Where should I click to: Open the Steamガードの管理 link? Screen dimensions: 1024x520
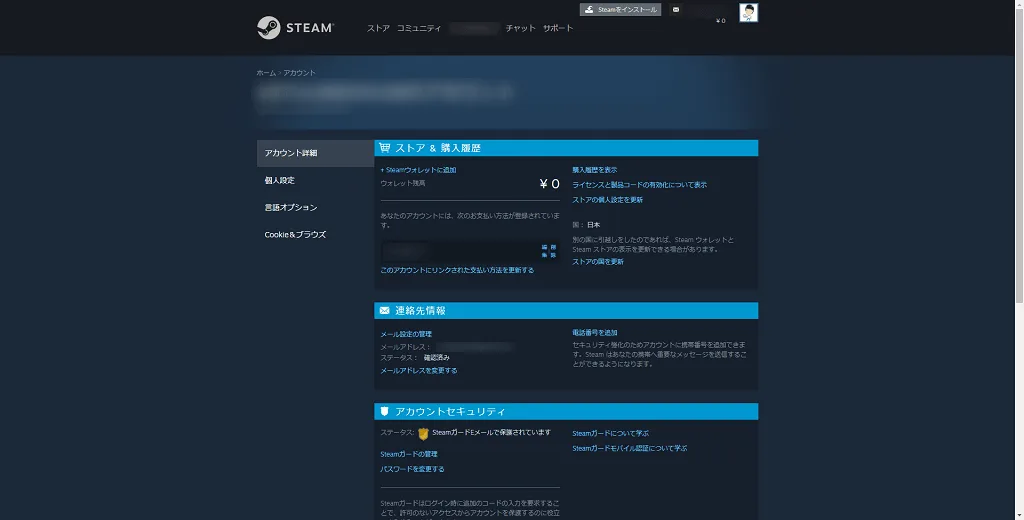pyautogui.click(x=409, y=454)
